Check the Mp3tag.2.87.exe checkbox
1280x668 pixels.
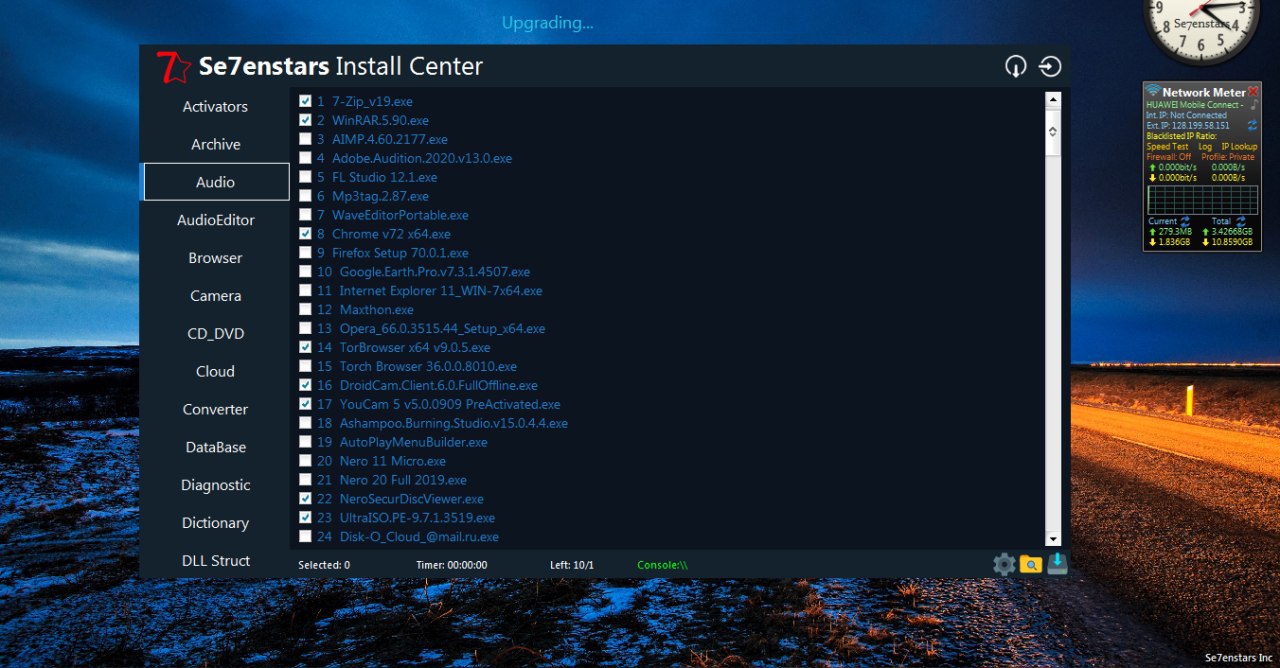coord(305,196)
